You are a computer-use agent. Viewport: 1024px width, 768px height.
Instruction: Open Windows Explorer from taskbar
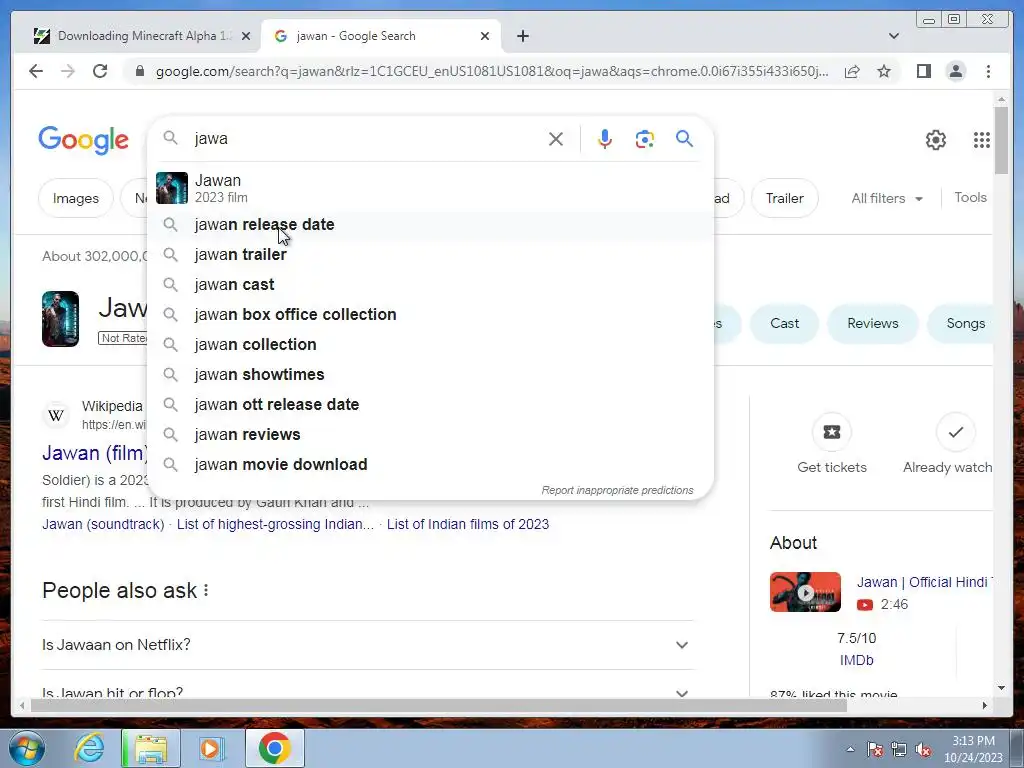(x=151, y=748)
